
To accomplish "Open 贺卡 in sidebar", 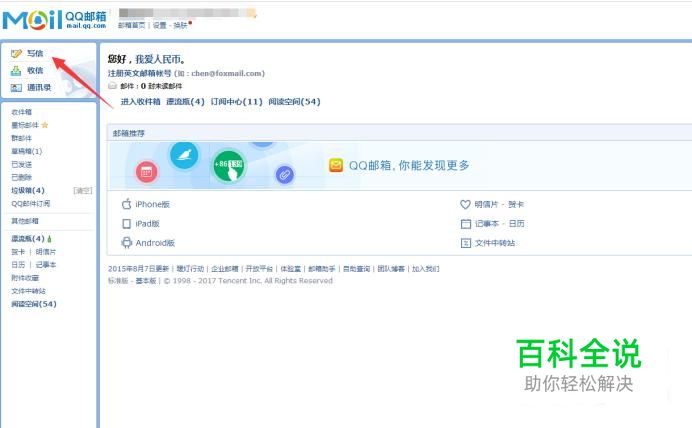I will [x=18, y=252].
